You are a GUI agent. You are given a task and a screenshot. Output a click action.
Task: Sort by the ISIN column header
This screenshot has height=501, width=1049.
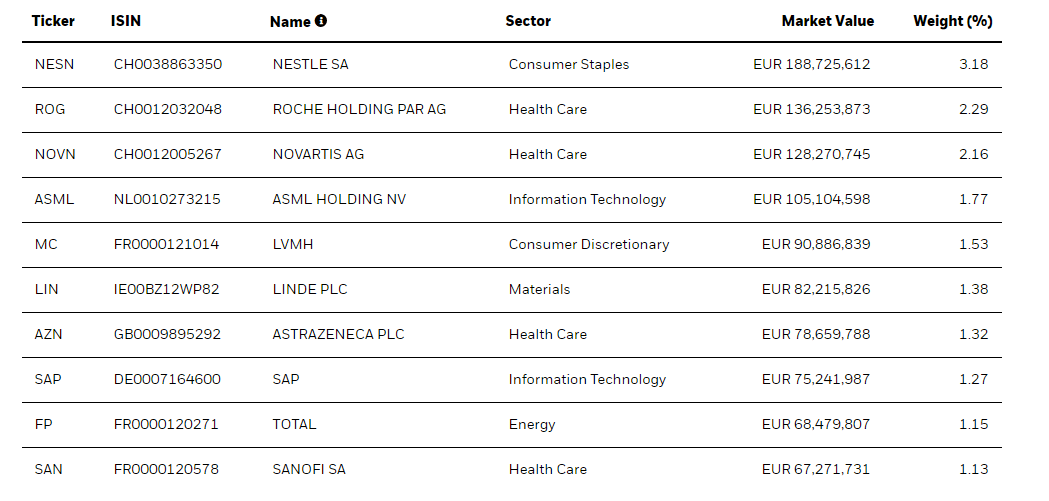[x=124, y=21]
